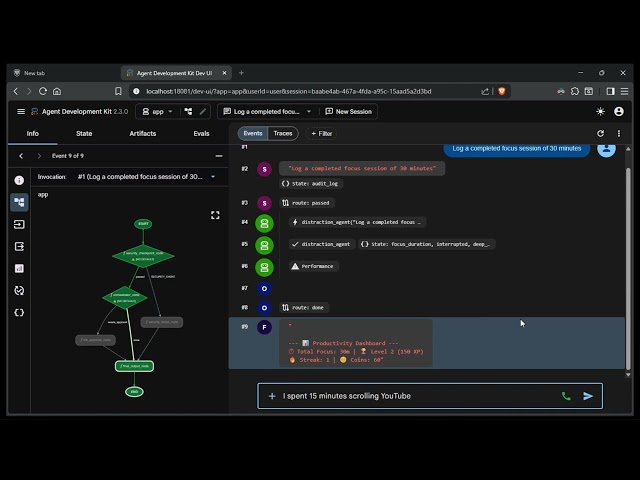The height and width of the screenshot is (480, 640).
Task: Click the route: done chip
Action: click(x=304, y=307)
